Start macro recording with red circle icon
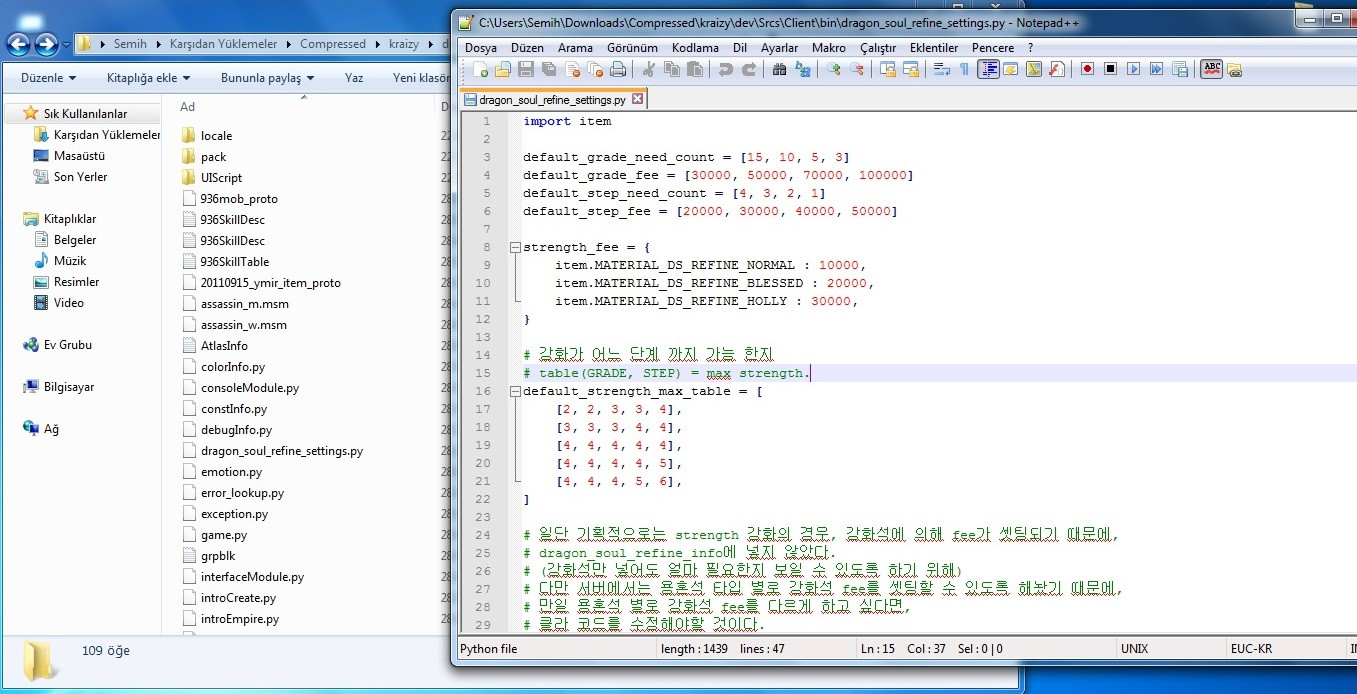 click(1087, 69)
